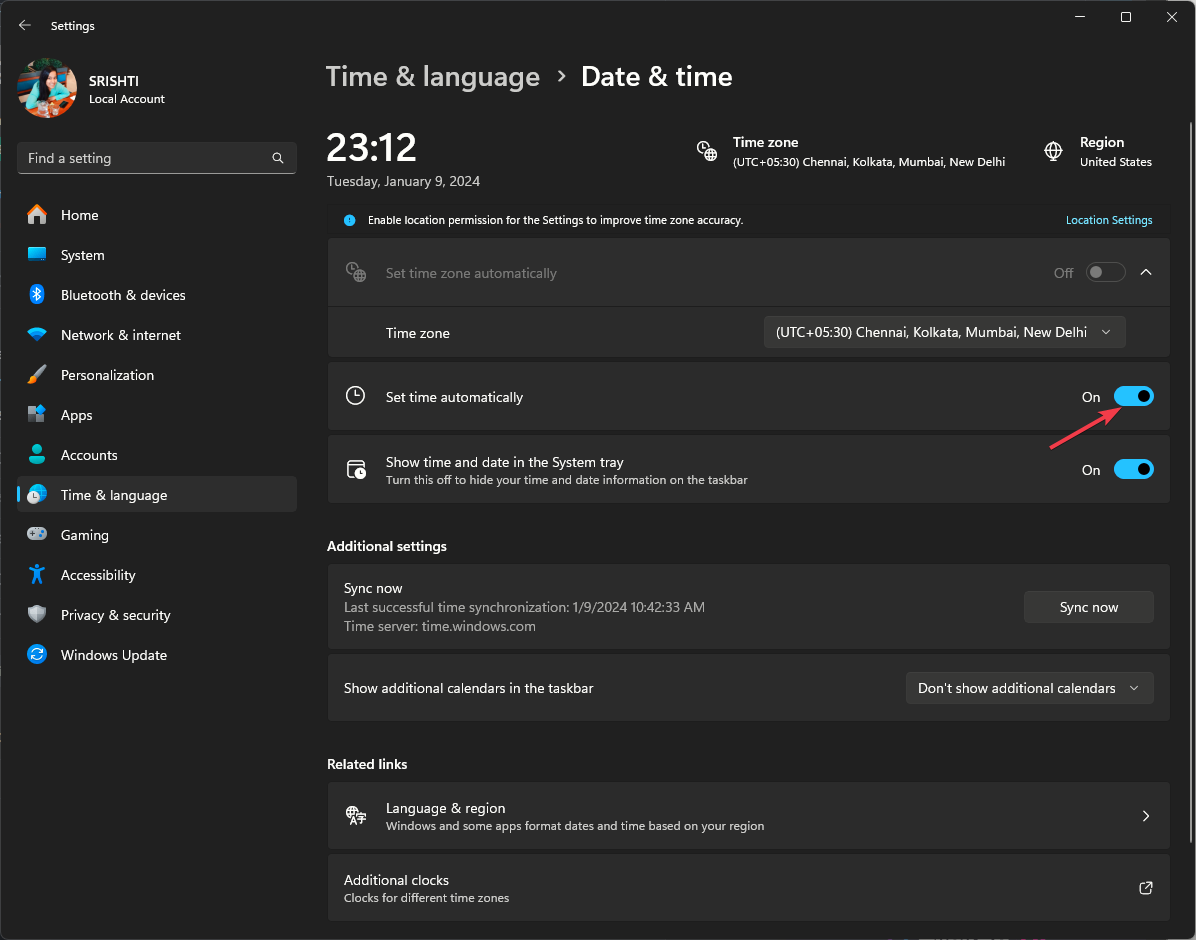This screenshot has height=940, width=1196.
Task: Collapse the Set time zone automatically section
Action: (x=1146, y=273)
